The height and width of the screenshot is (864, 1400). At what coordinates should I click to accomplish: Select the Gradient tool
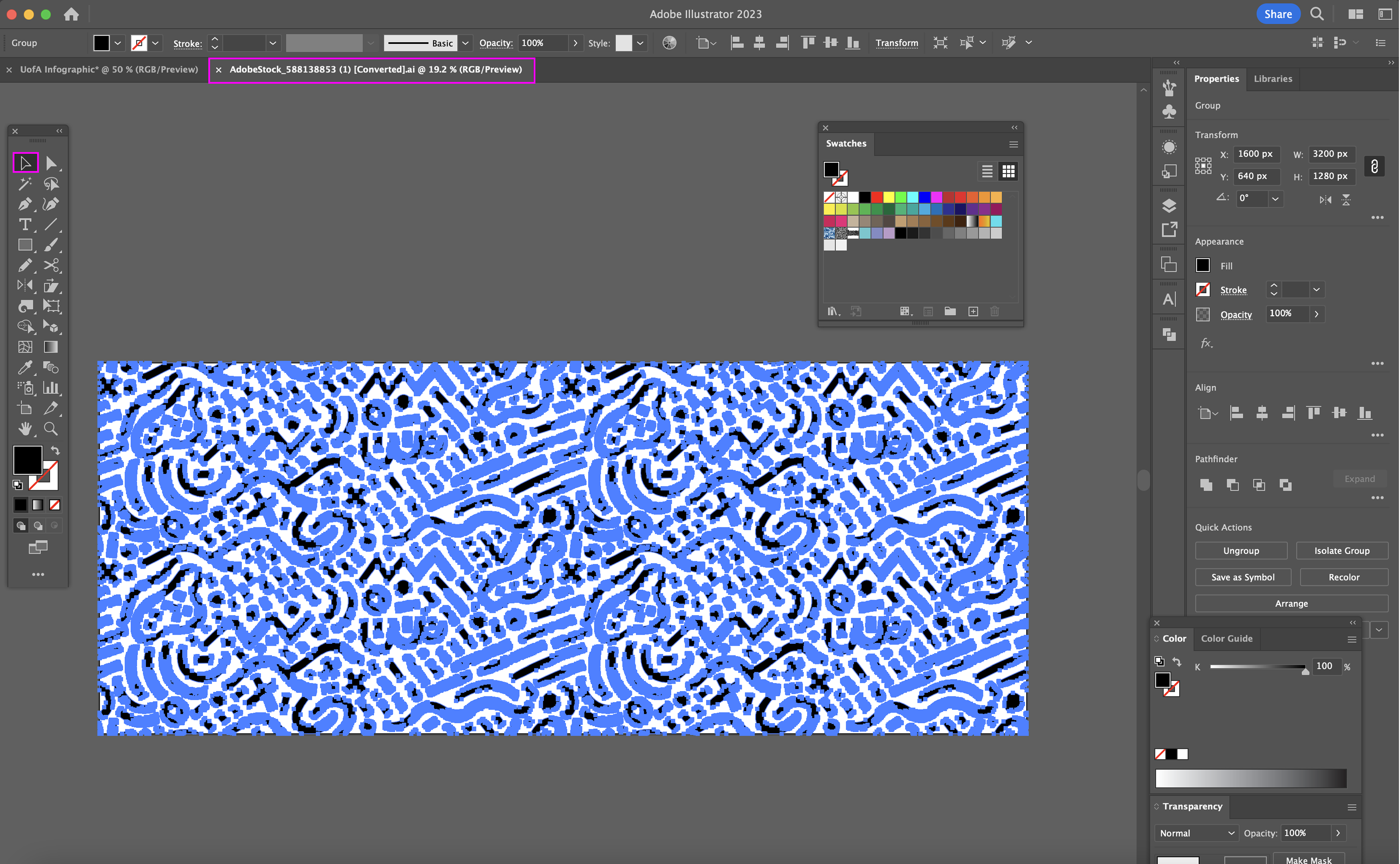51,347
